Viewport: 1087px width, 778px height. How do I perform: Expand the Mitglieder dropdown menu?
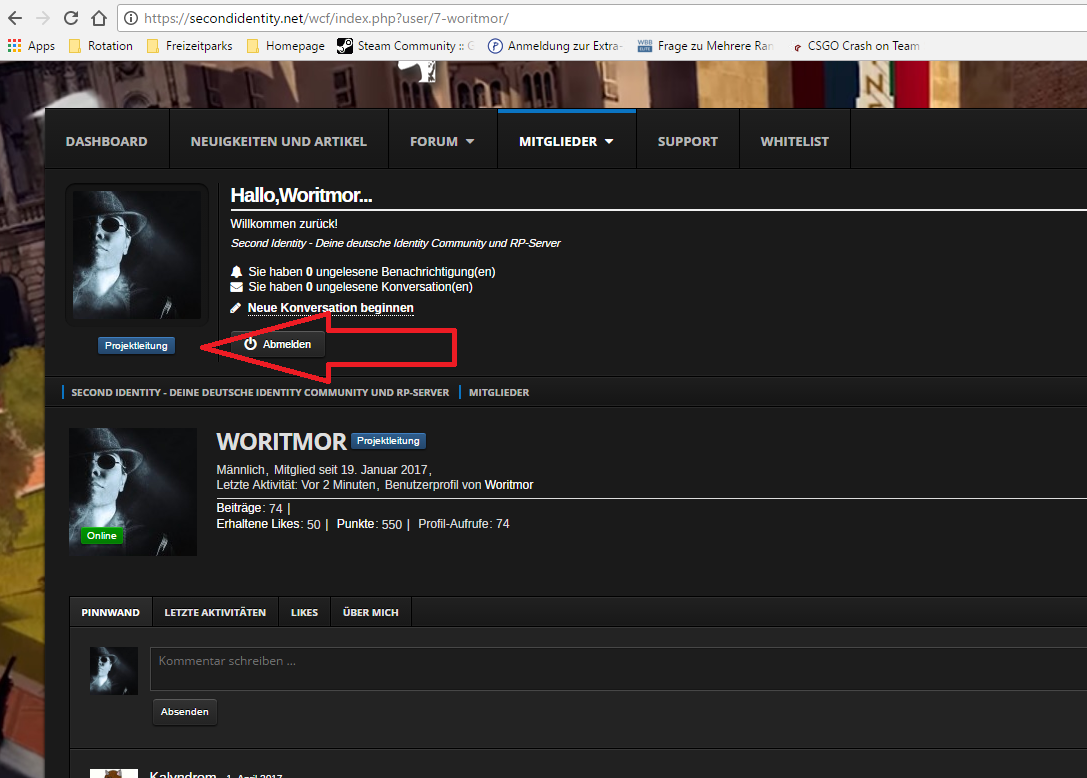point(566,141)
